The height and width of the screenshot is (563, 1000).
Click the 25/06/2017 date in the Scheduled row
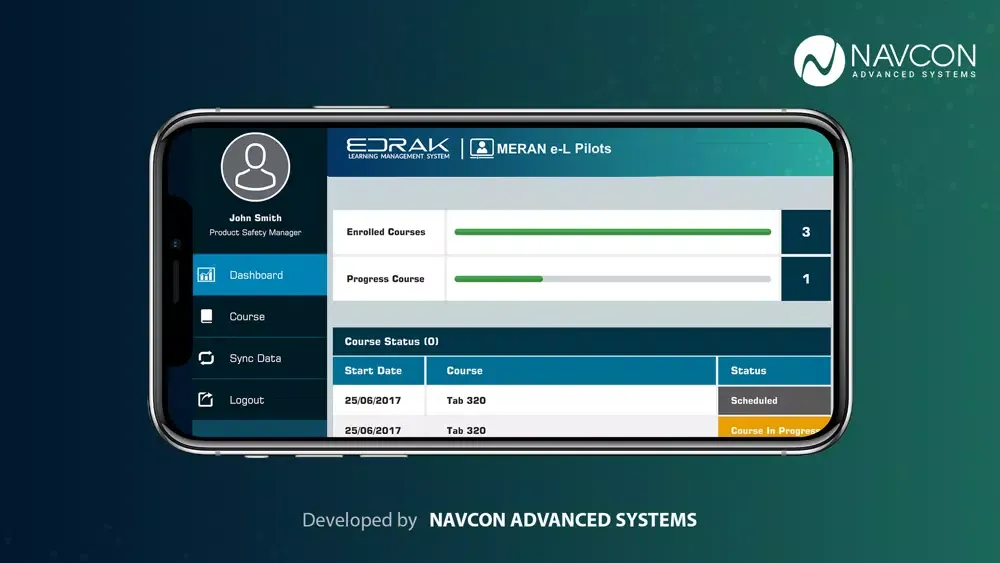pos(372,400)
